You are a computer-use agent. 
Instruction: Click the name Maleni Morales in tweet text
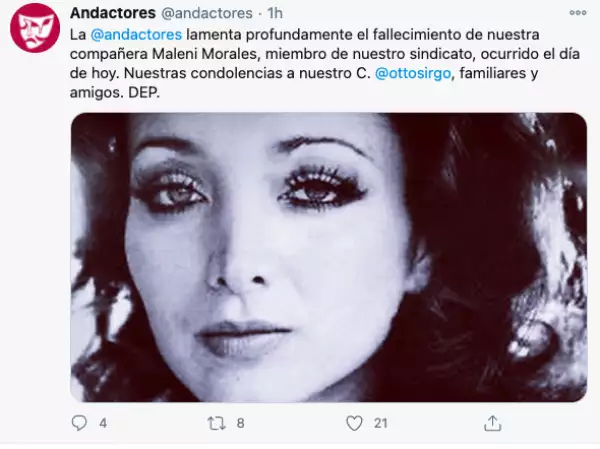click(205, 54)
